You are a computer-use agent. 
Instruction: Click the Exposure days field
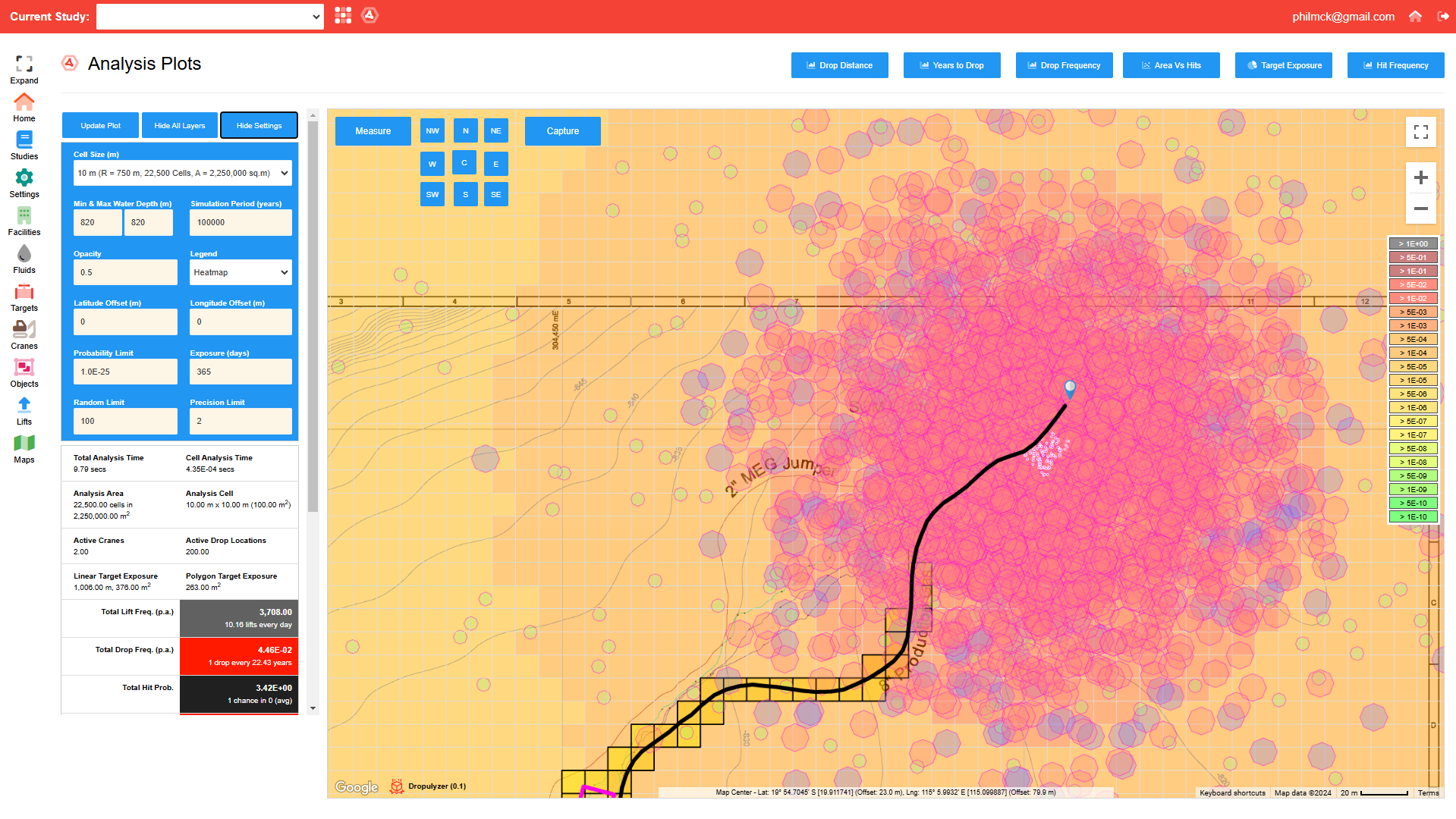(241, 372)
